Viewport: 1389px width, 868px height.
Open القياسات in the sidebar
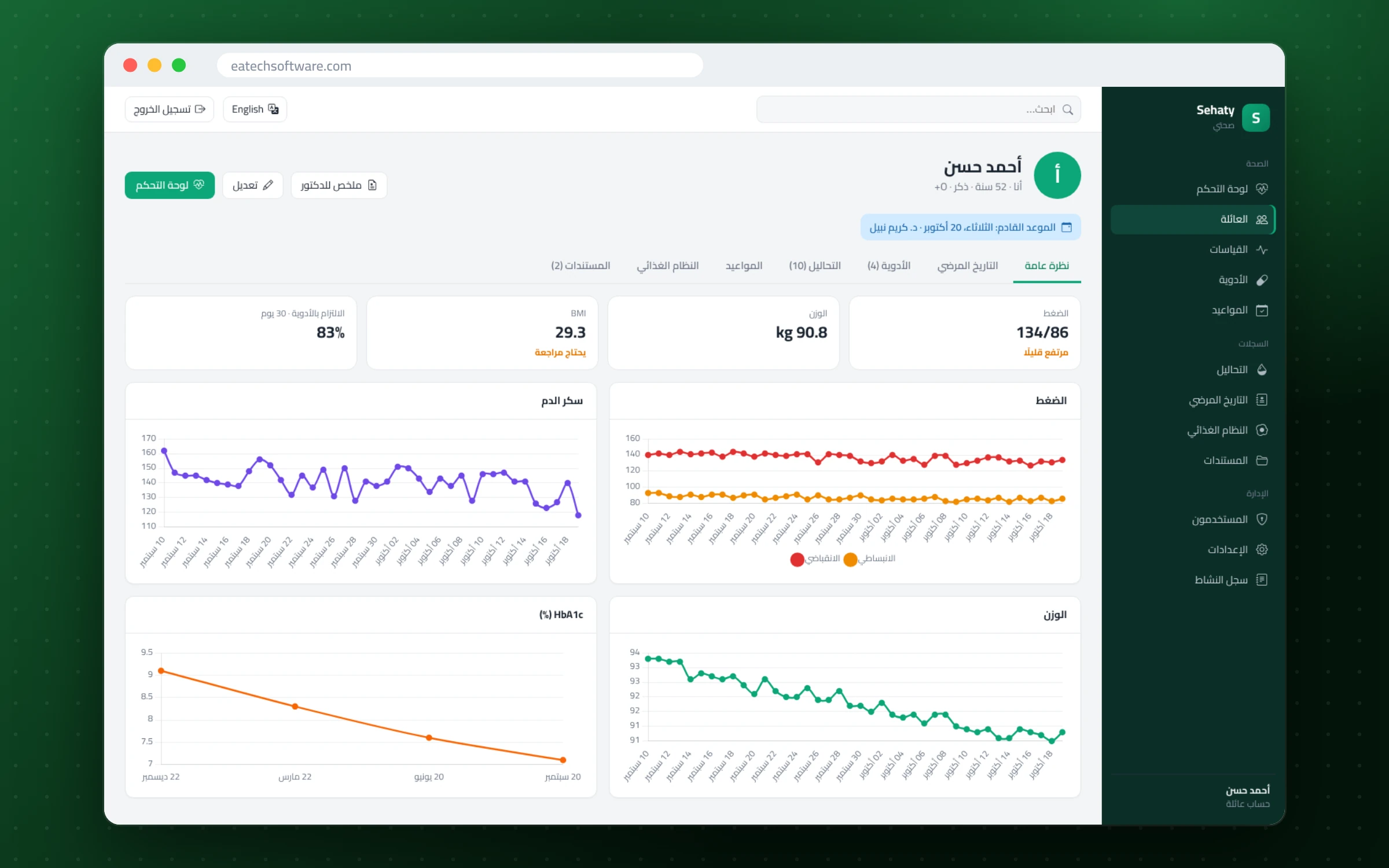click(x=1193, y=249)
